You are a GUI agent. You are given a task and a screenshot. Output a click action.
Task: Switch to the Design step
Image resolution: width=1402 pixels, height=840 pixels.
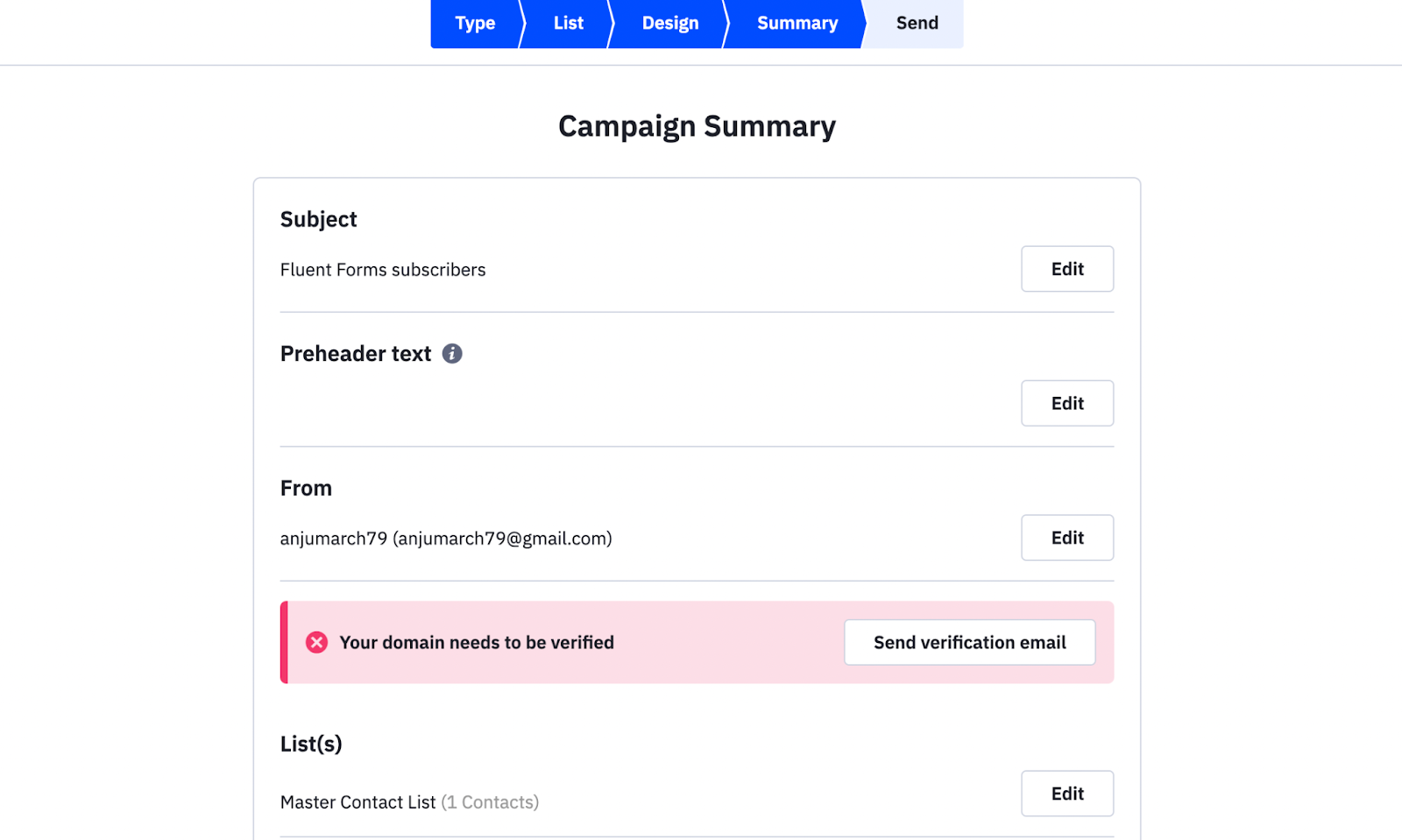(669, 24)
